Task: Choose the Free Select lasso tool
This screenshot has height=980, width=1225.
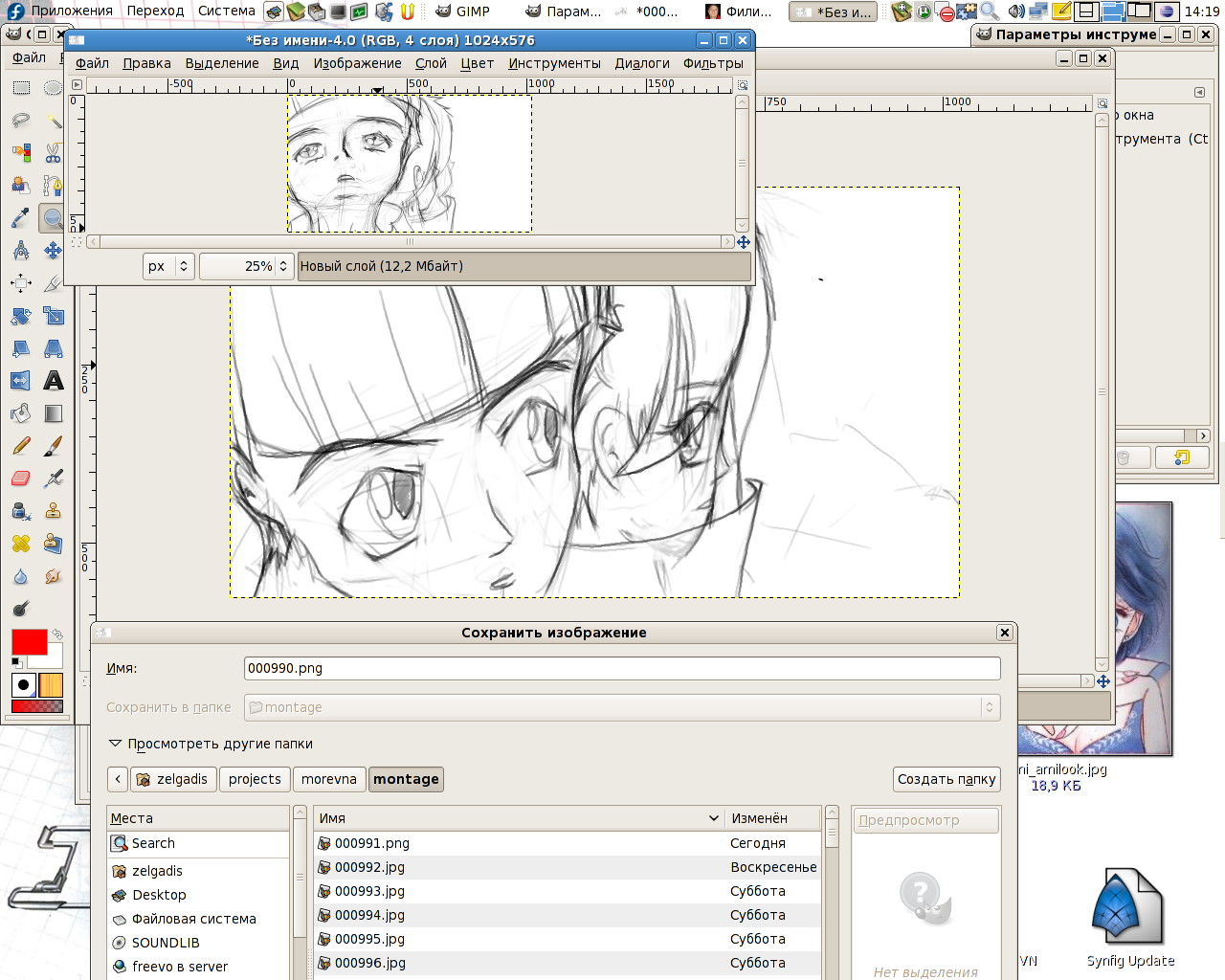Action: (21, 121)
